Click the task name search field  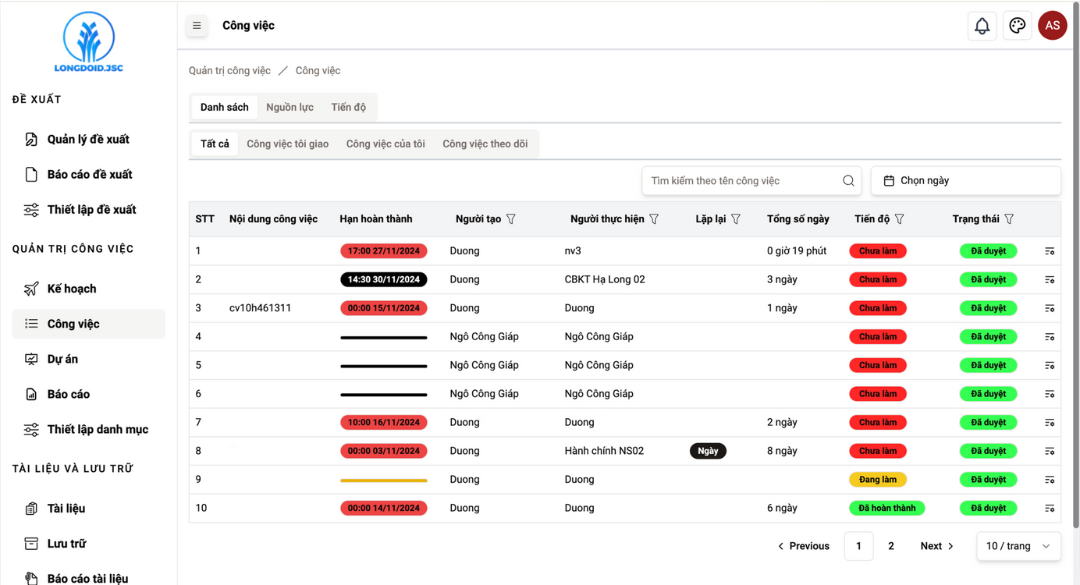pos(740,181)
